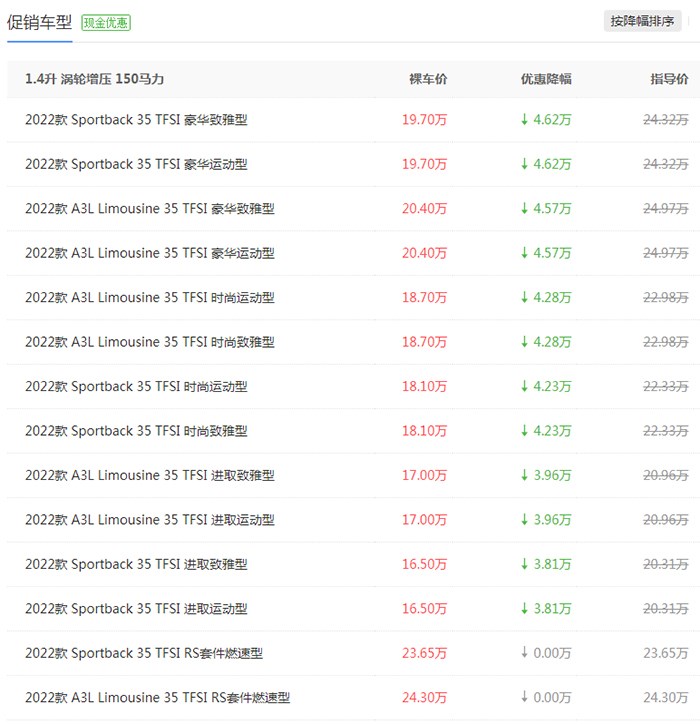Click 16.50万 price of Sportback 进取运动型

pyautogui.click(x=424, y=609)
